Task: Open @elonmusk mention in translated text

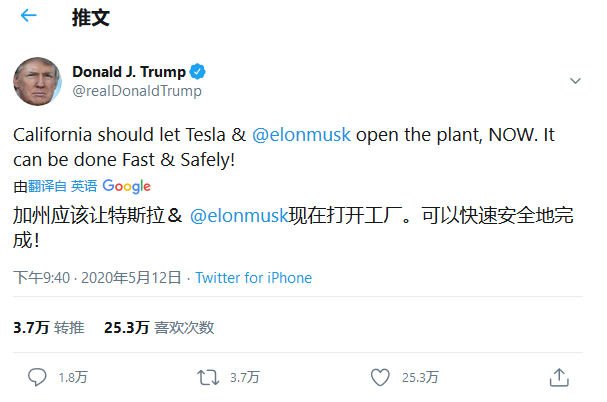Action: pyautogui.click(x=239, y=215)
